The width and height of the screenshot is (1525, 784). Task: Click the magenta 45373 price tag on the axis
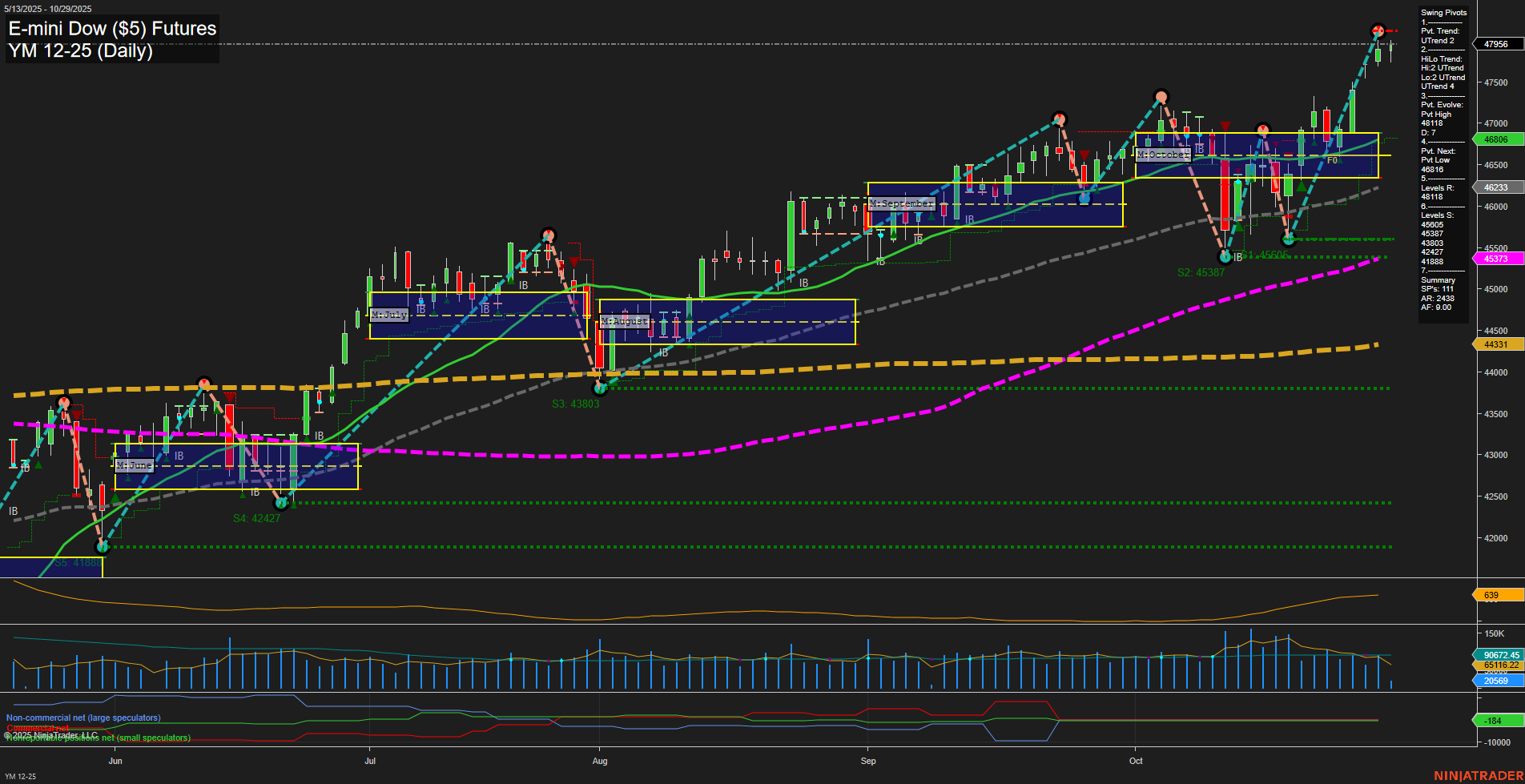[1495, 259]
